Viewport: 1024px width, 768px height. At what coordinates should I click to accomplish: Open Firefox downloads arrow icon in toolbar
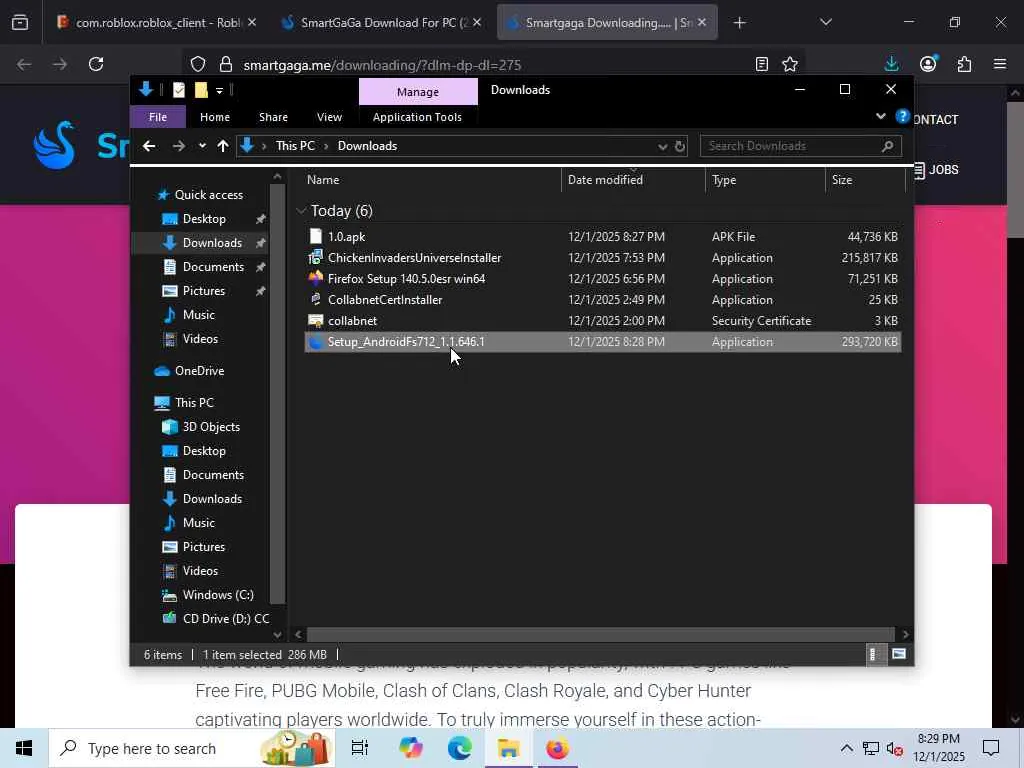click(891, 64)
